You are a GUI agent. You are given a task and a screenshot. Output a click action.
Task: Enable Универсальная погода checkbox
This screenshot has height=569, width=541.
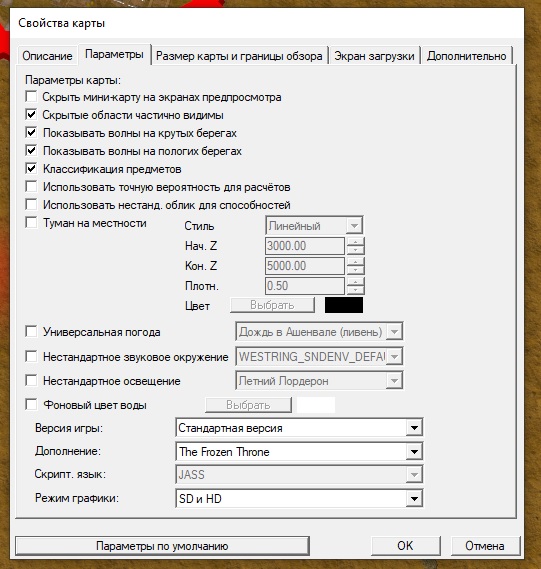(31, 331)
